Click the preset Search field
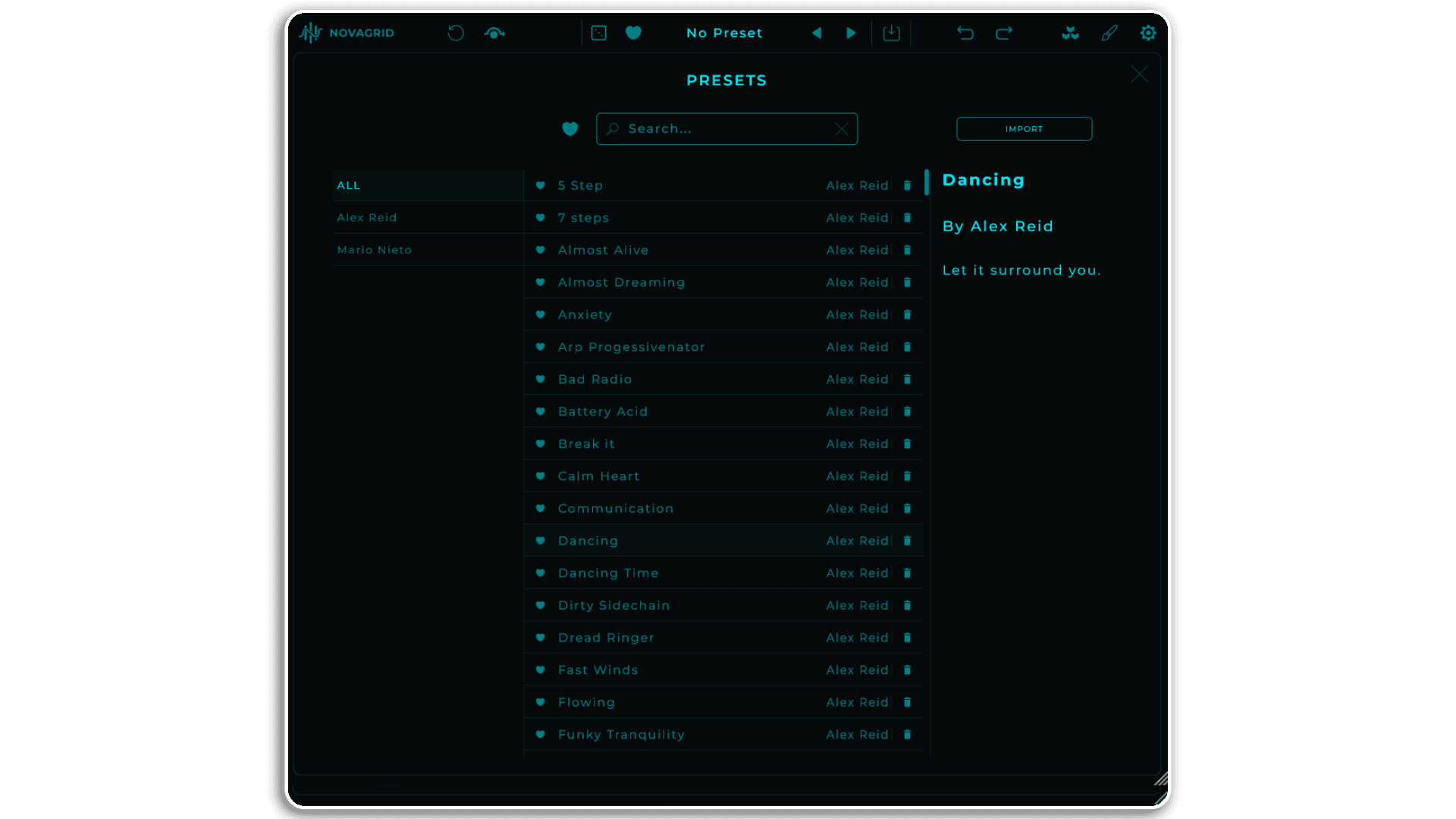This screenshot has width=1456, height=819. coord(726,129)
